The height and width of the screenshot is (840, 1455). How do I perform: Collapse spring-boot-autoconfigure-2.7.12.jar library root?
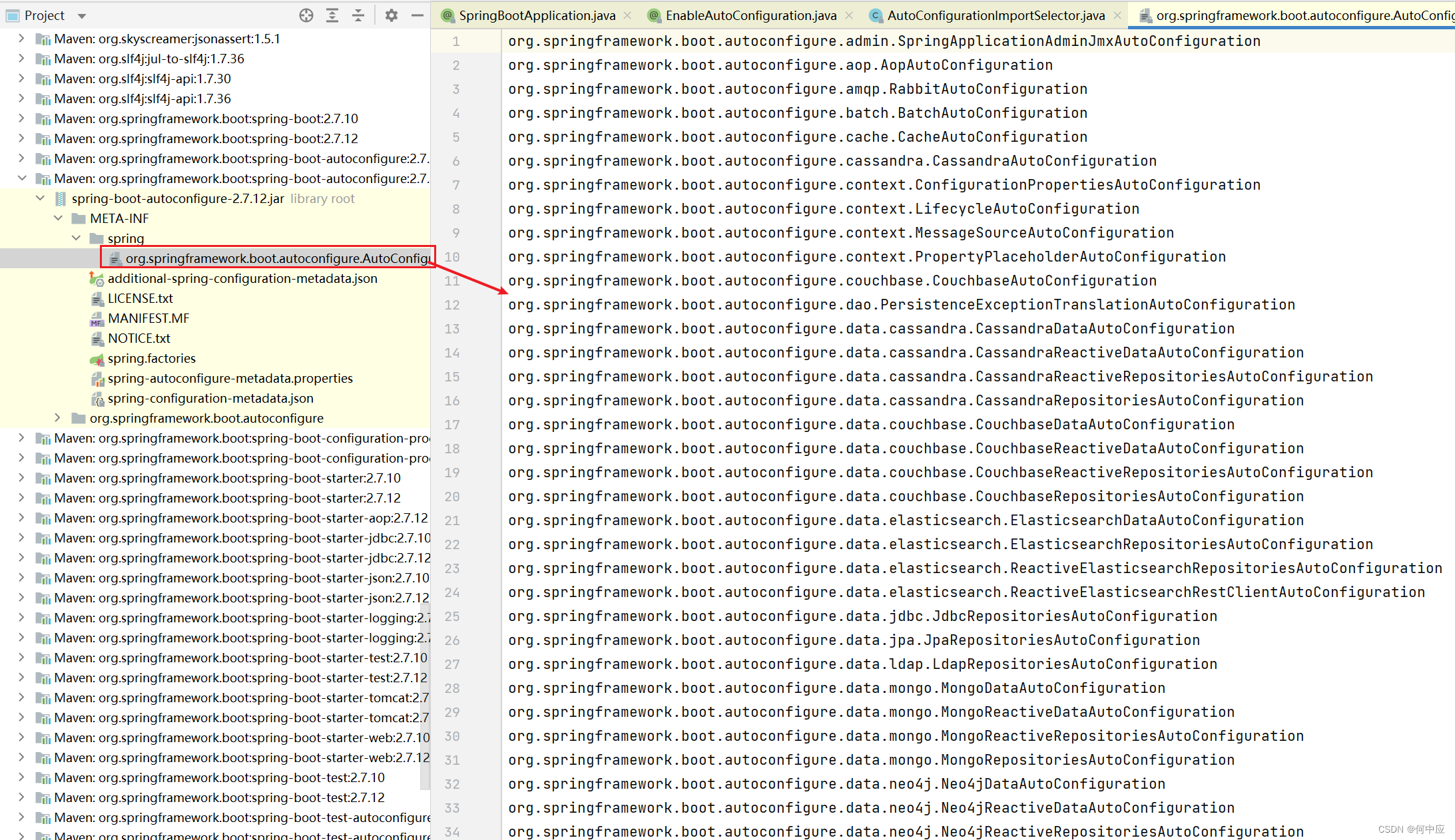(40, 198)
